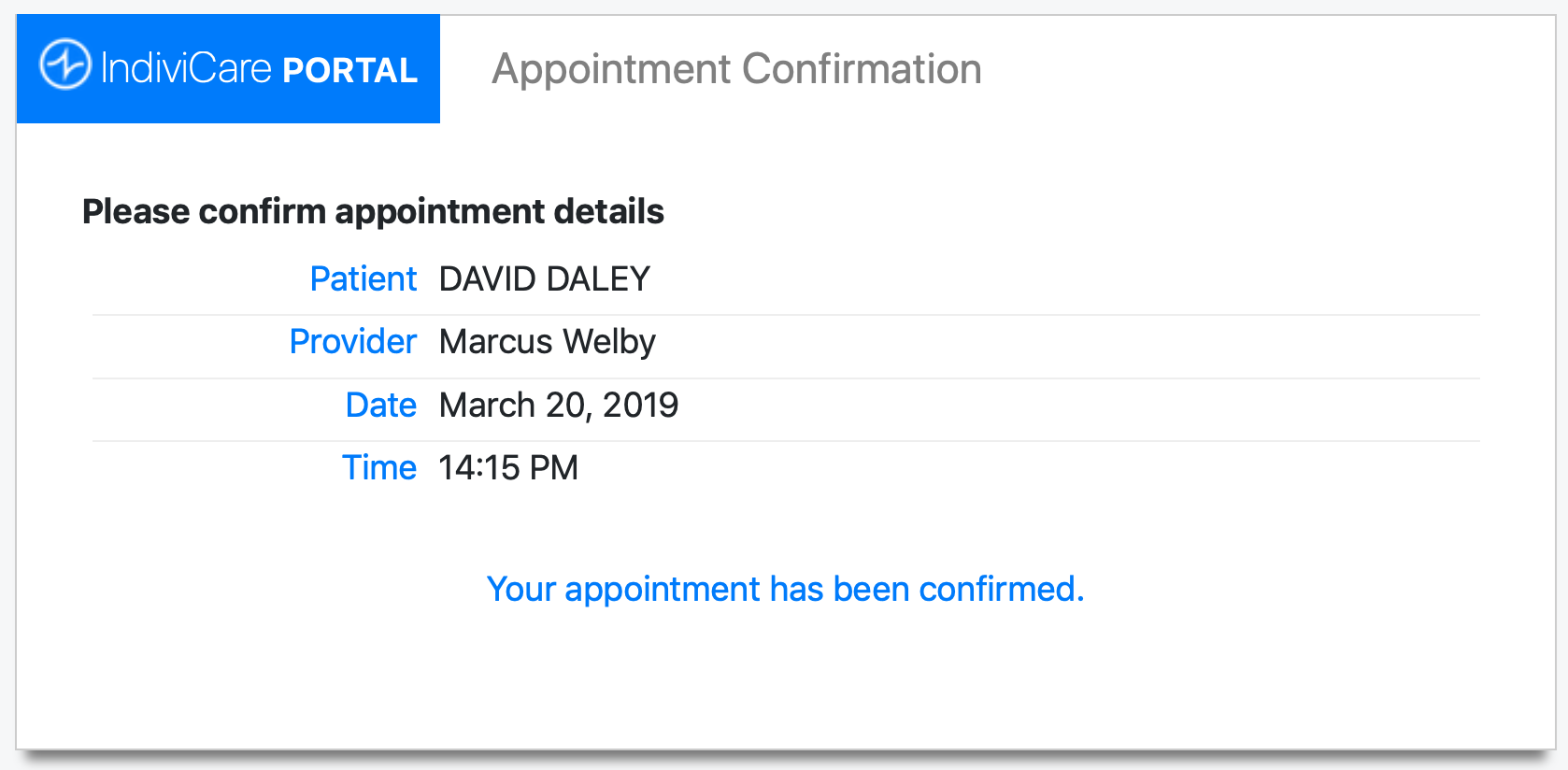Click the blue Date label
This screenshot has width=1568, height=770.
click(x=380, y=405)
